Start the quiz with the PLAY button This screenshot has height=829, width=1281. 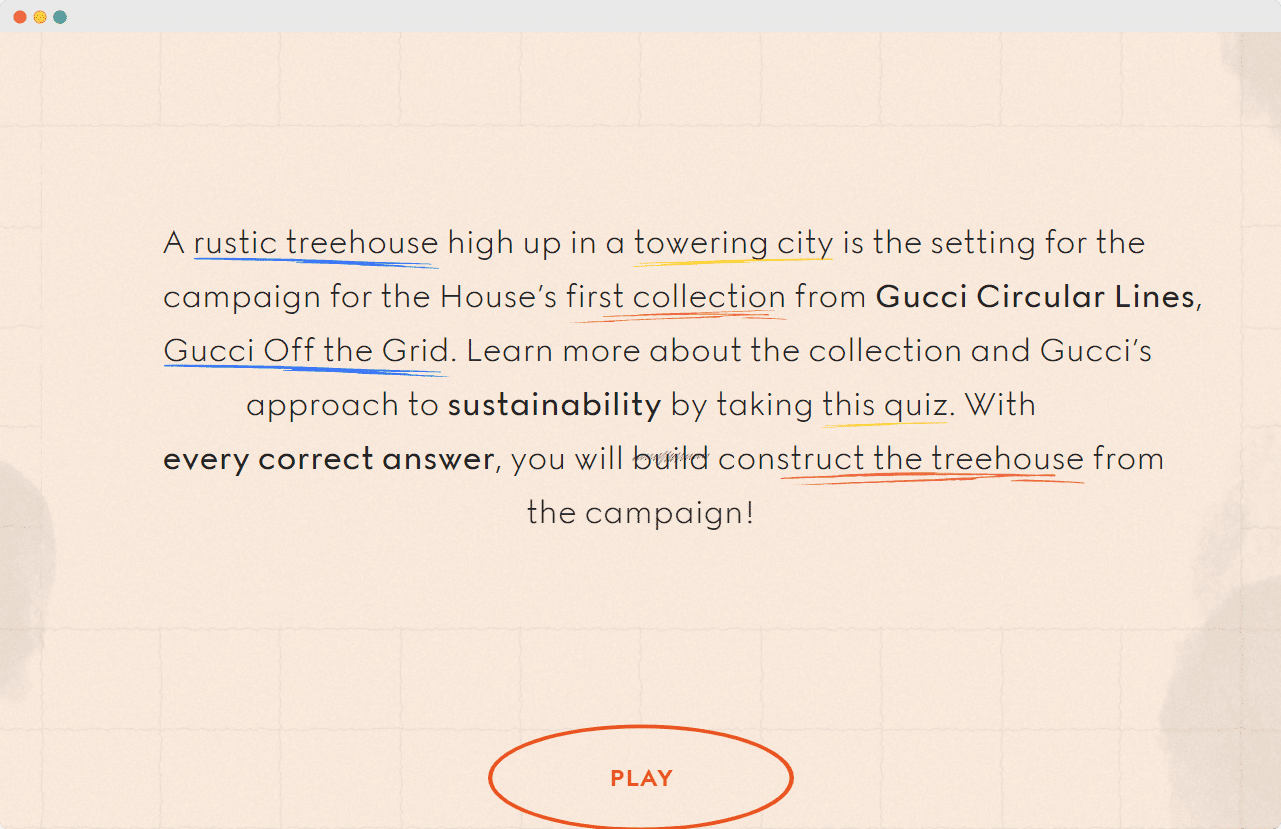(x=641, y=778)
